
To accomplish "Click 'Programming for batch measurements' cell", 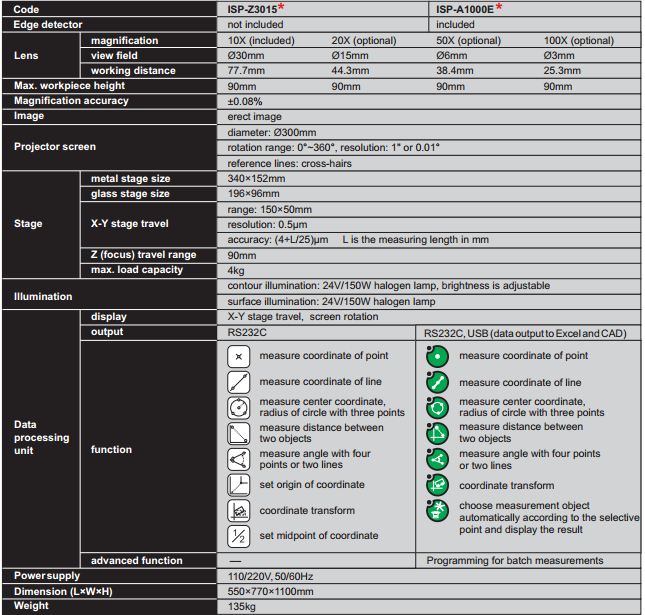I will pyautogui.click(x=528, y=561).
